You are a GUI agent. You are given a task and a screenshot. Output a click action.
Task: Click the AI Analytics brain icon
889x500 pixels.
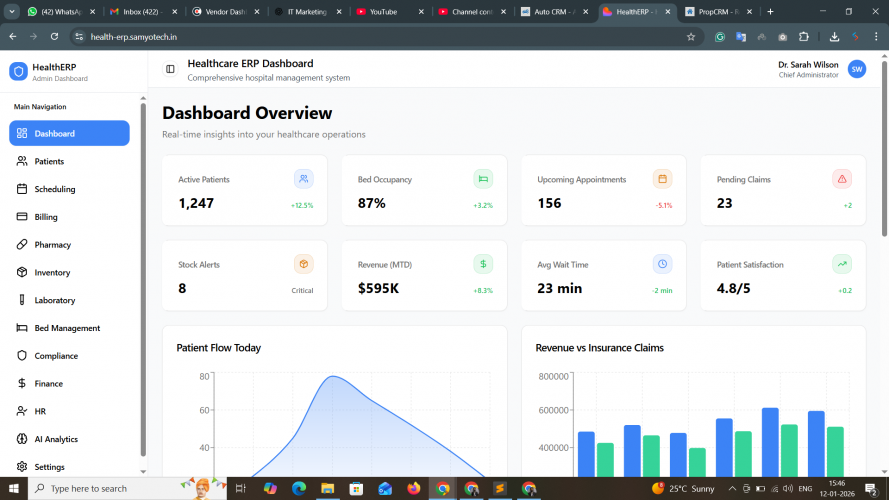coord(22,439)
